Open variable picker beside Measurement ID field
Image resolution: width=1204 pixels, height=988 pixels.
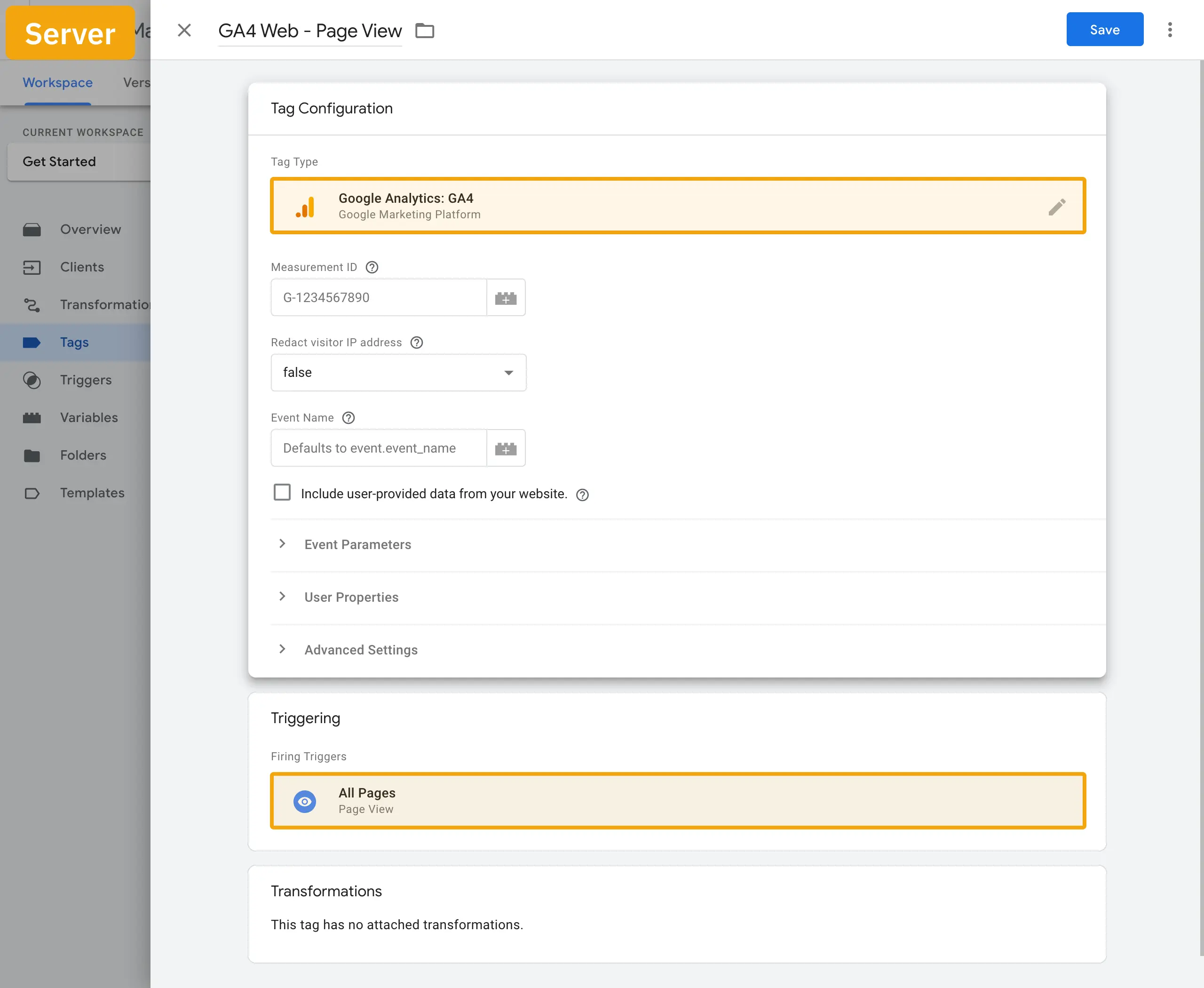[506, 298]
